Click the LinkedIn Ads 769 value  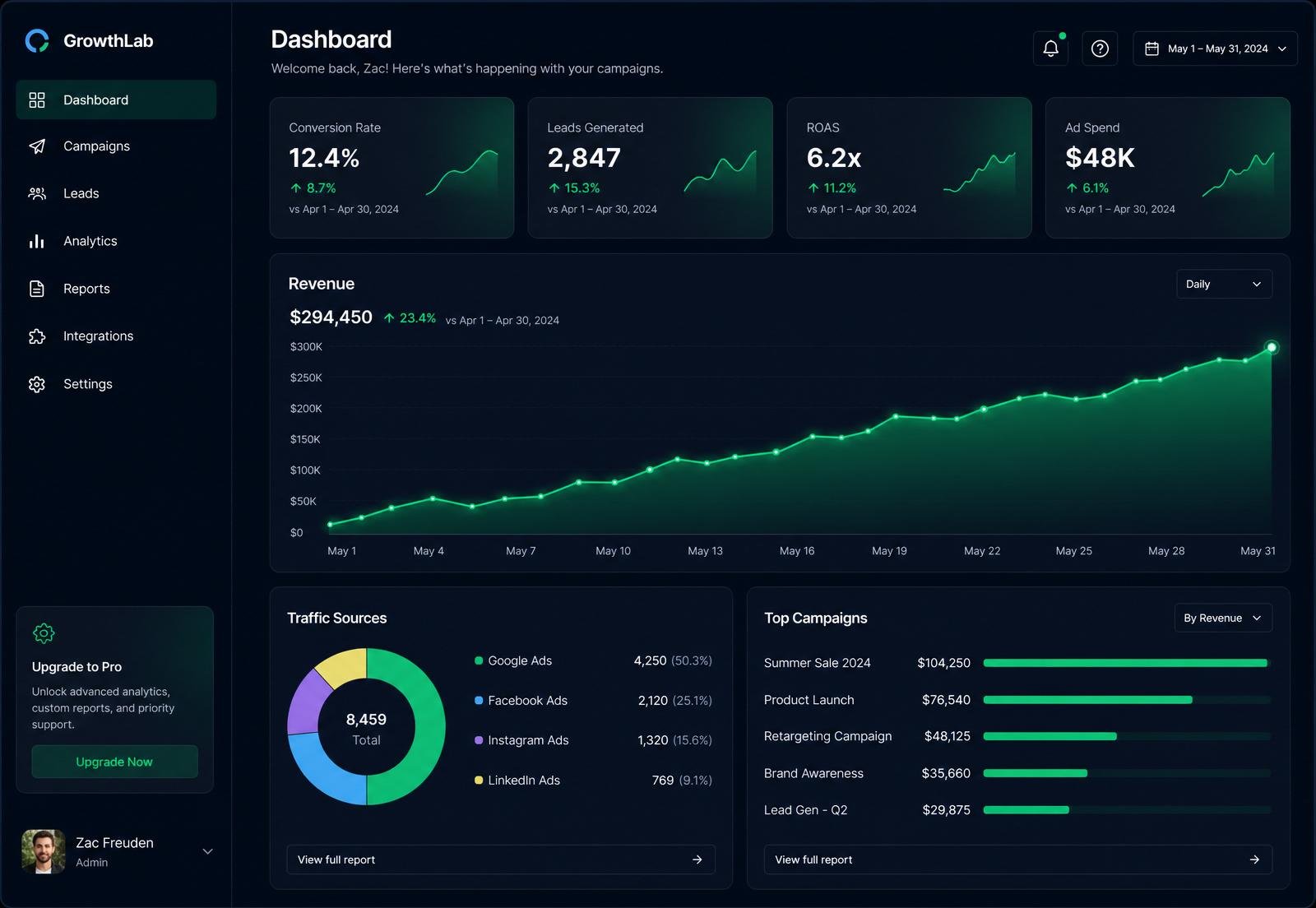[x=663, y=780]
